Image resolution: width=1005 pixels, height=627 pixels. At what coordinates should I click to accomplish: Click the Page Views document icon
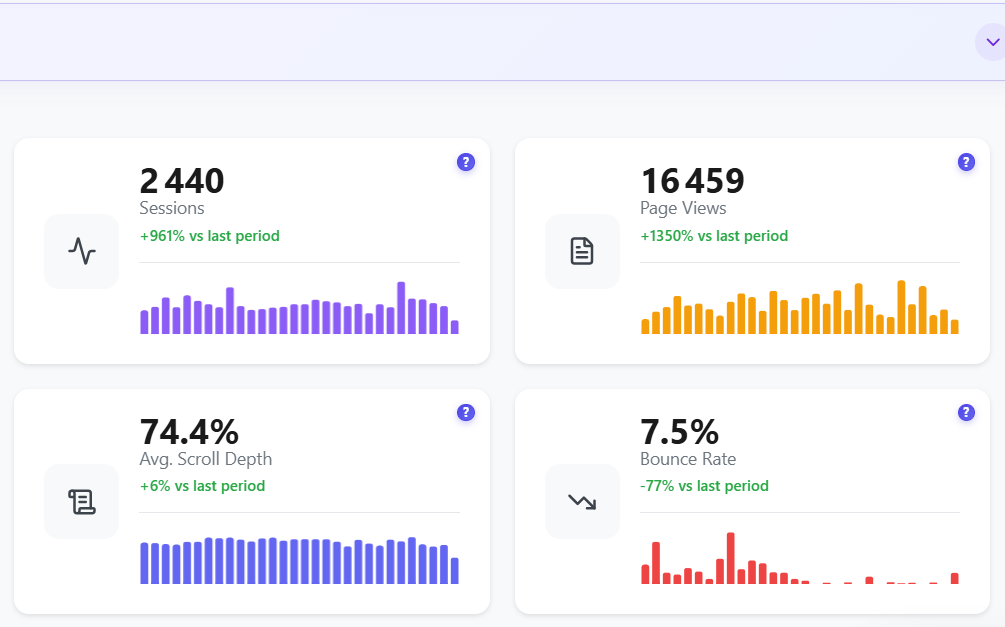click(582, 251)
